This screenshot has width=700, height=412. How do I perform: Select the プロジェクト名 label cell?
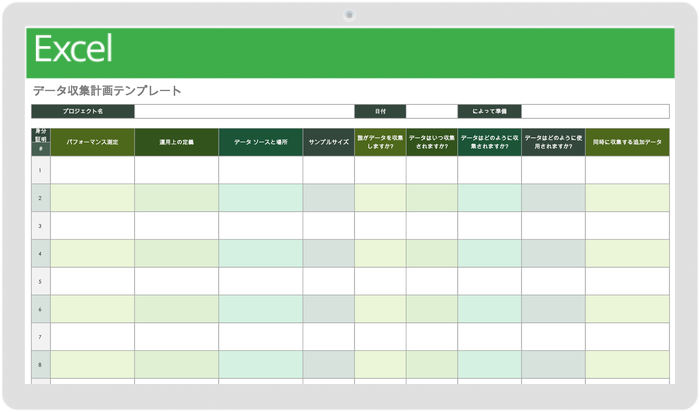tap(83, 111)
